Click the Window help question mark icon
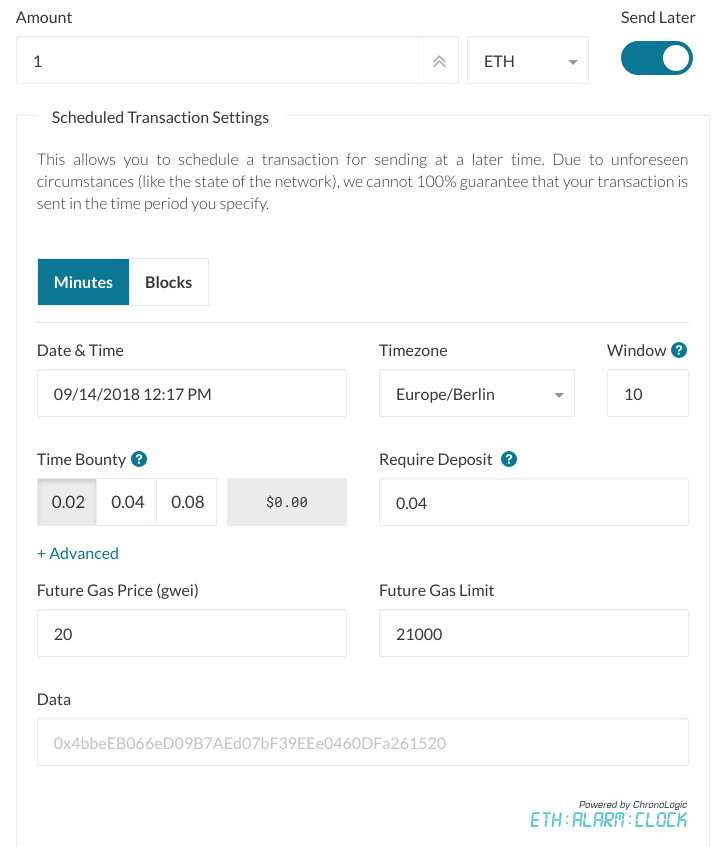Viewport: 716px width, 847px height. (x=679, y=350)
